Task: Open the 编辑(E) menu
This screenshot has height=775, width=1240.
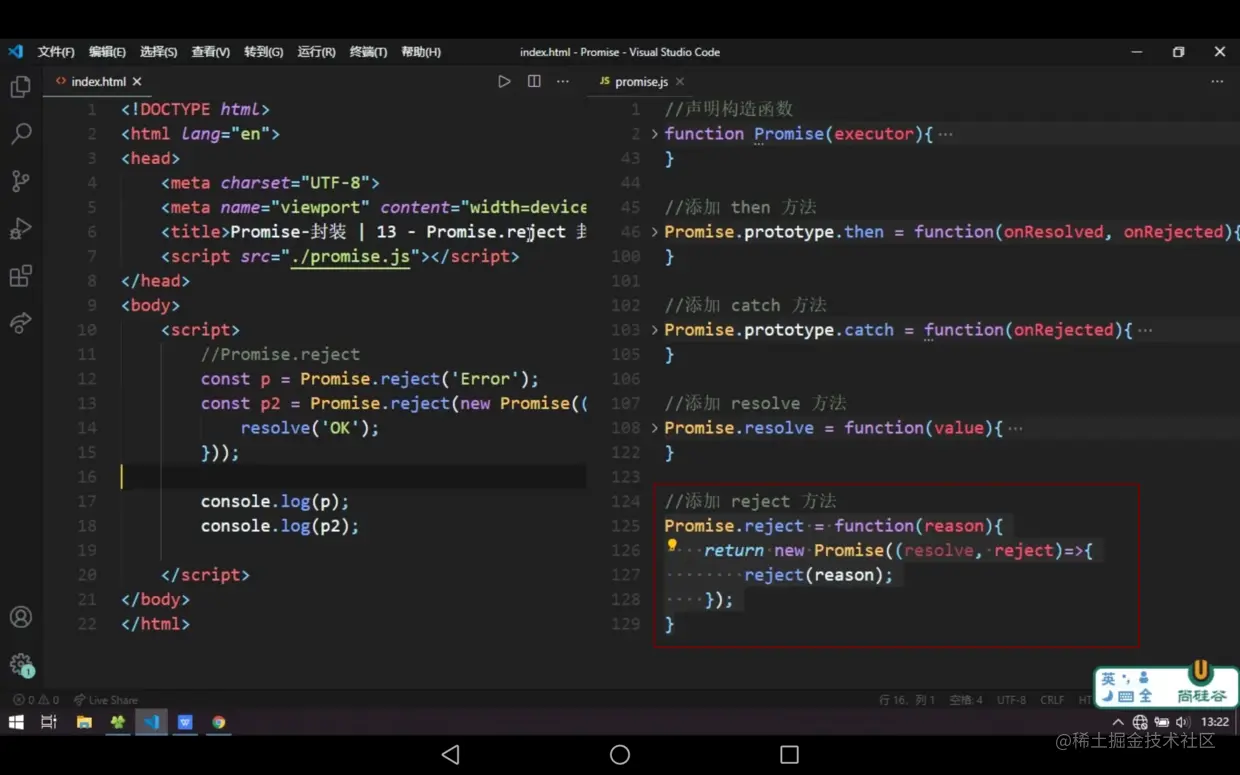Action: [x=107, y=52]
